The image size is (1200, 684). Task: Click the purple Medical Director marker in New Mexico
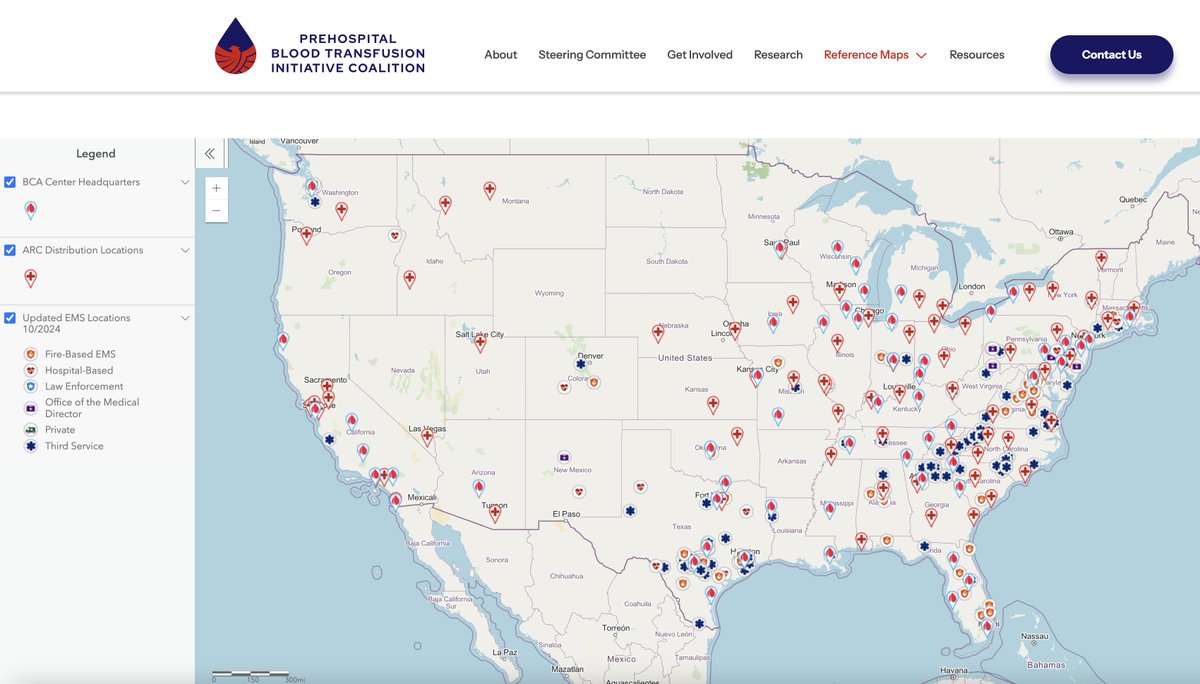[565, 457]
